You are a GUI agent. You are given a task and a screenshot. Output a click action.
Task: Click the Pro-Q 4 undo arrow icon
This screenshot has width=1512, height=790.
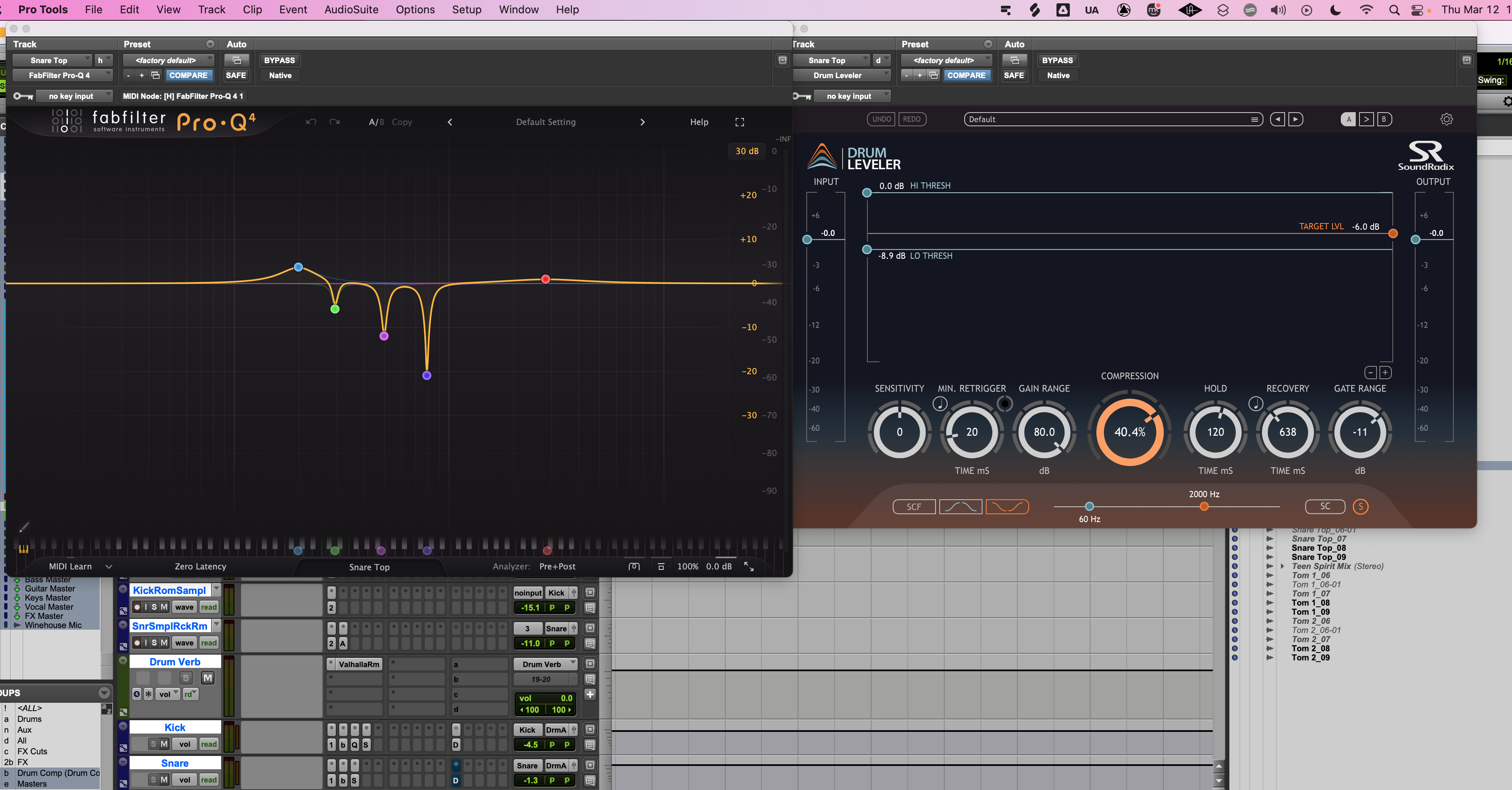coord(311,122)
